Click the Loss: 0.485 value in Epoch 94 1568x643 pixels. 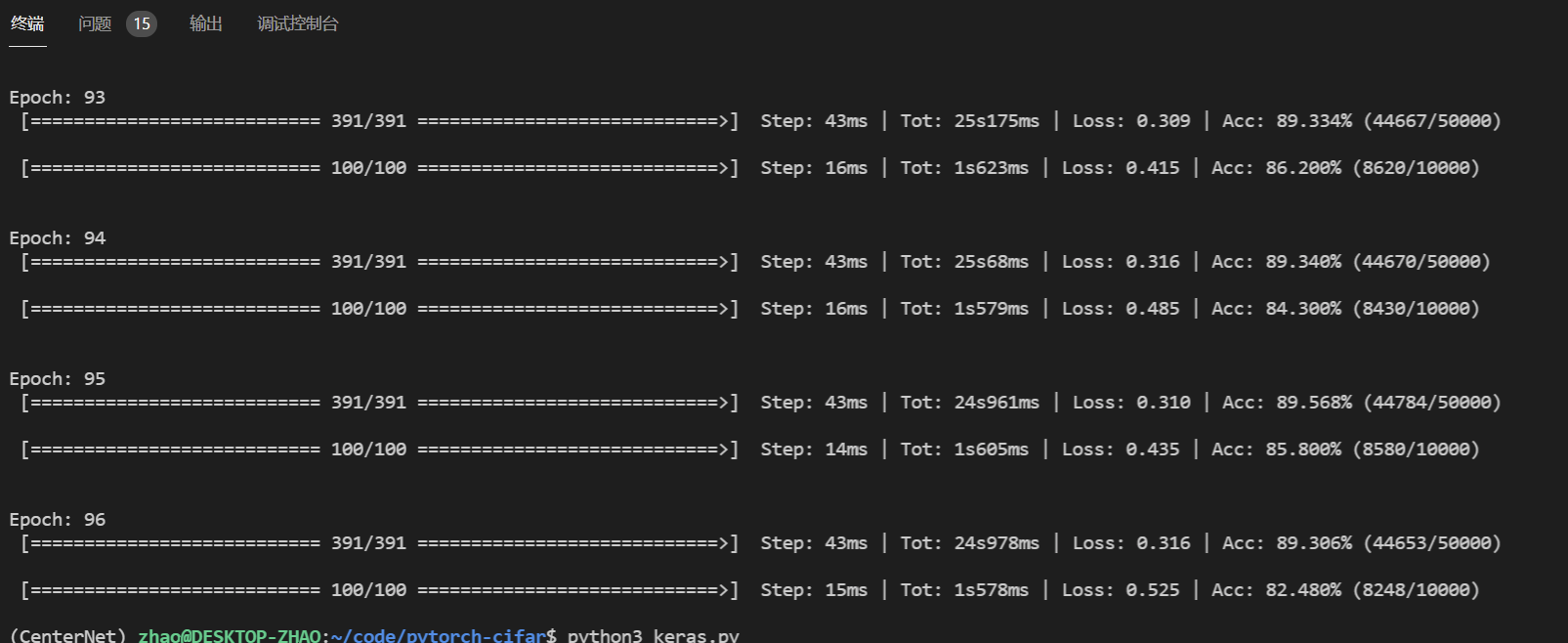(x=1121, y=309)
